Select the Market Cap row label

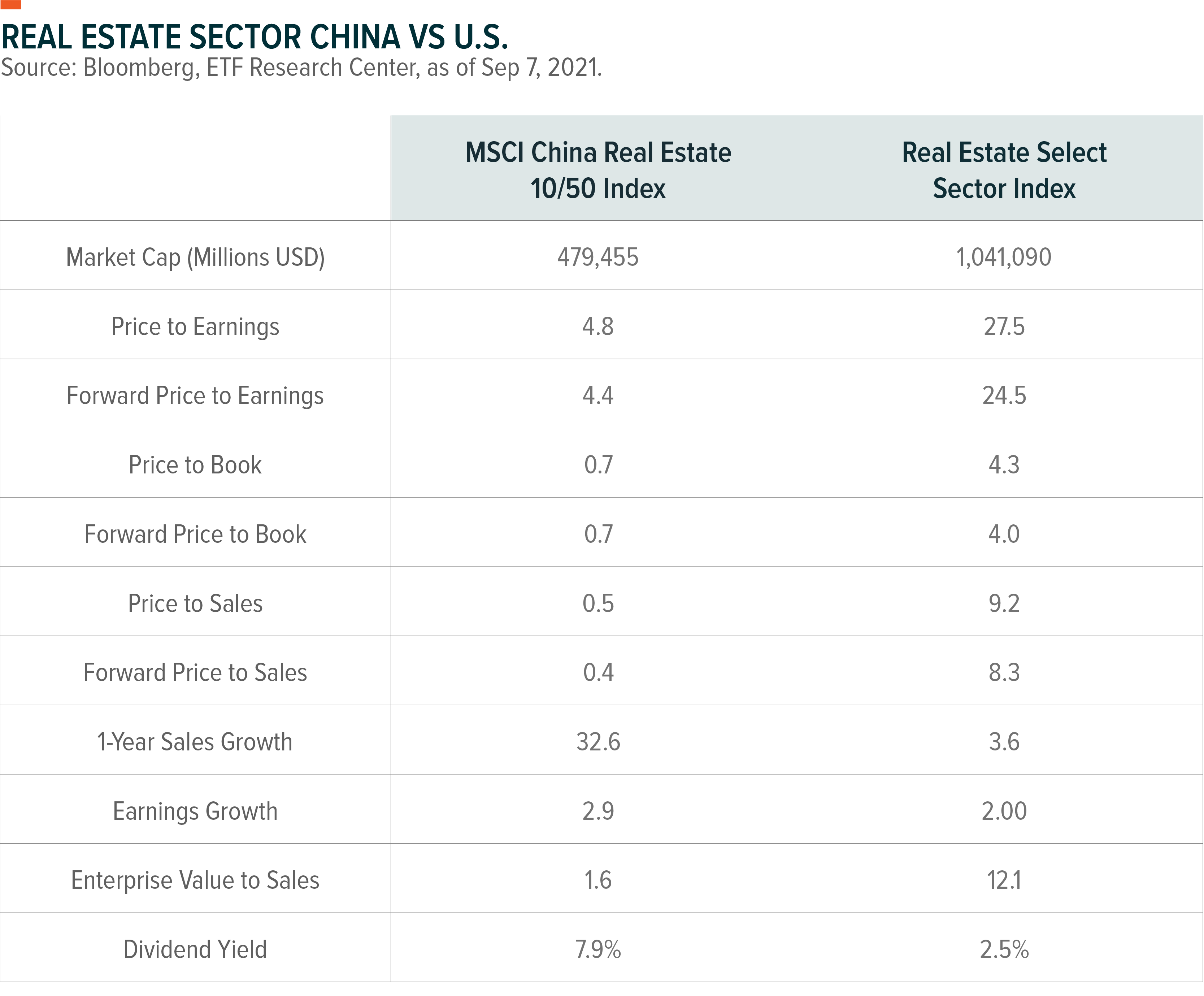point(195,257)
